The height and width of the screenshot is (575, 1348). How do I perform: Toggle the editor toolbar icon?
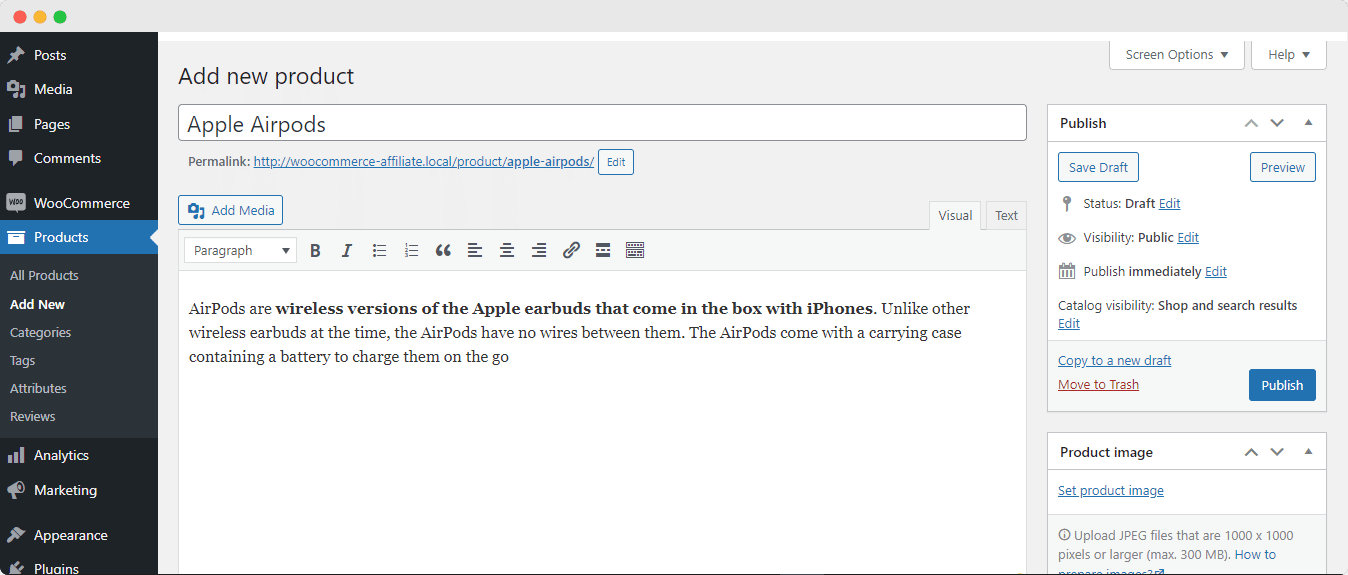tap(635, 251)
